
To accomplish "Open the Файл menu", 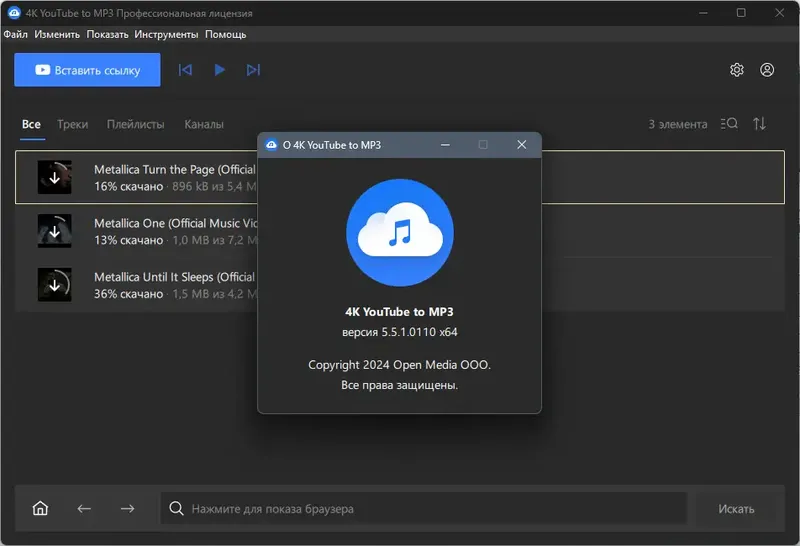I will (x=15, y=34).
